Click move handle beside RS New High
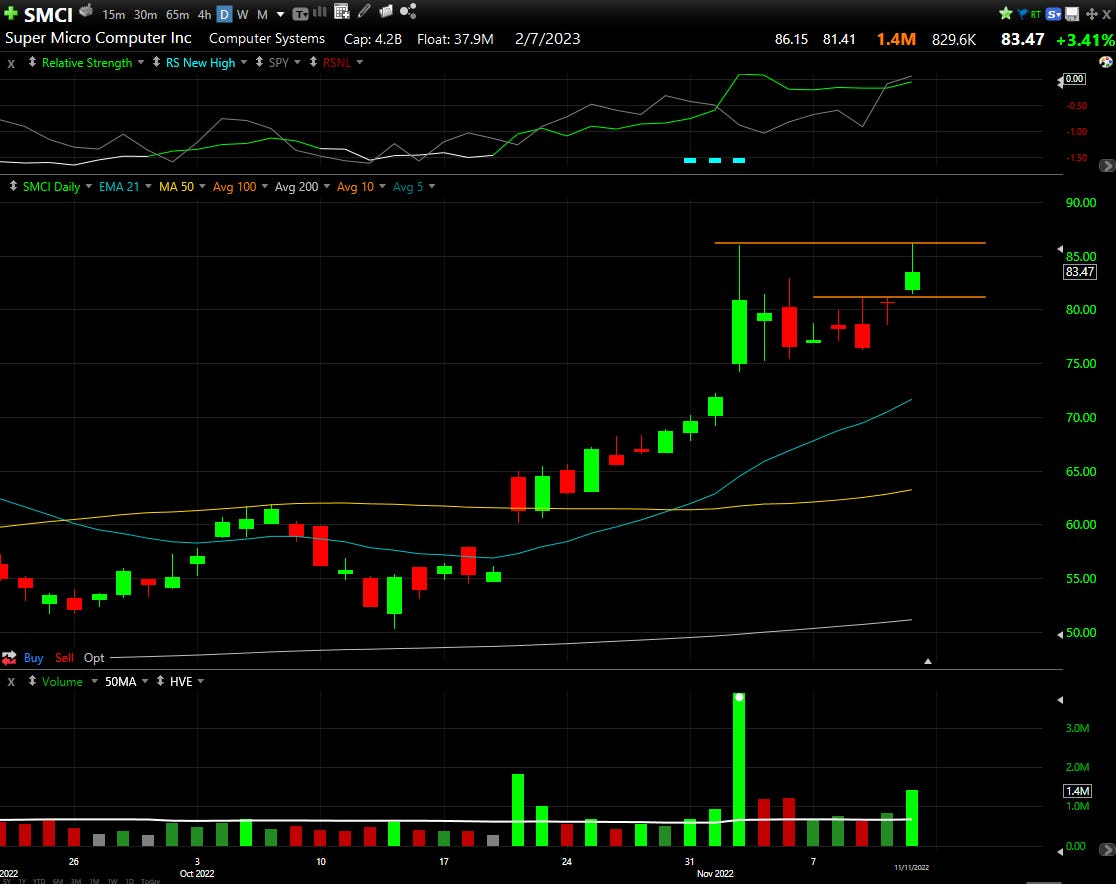This screenshot has height=884, width=1116. tap(157, 63)
